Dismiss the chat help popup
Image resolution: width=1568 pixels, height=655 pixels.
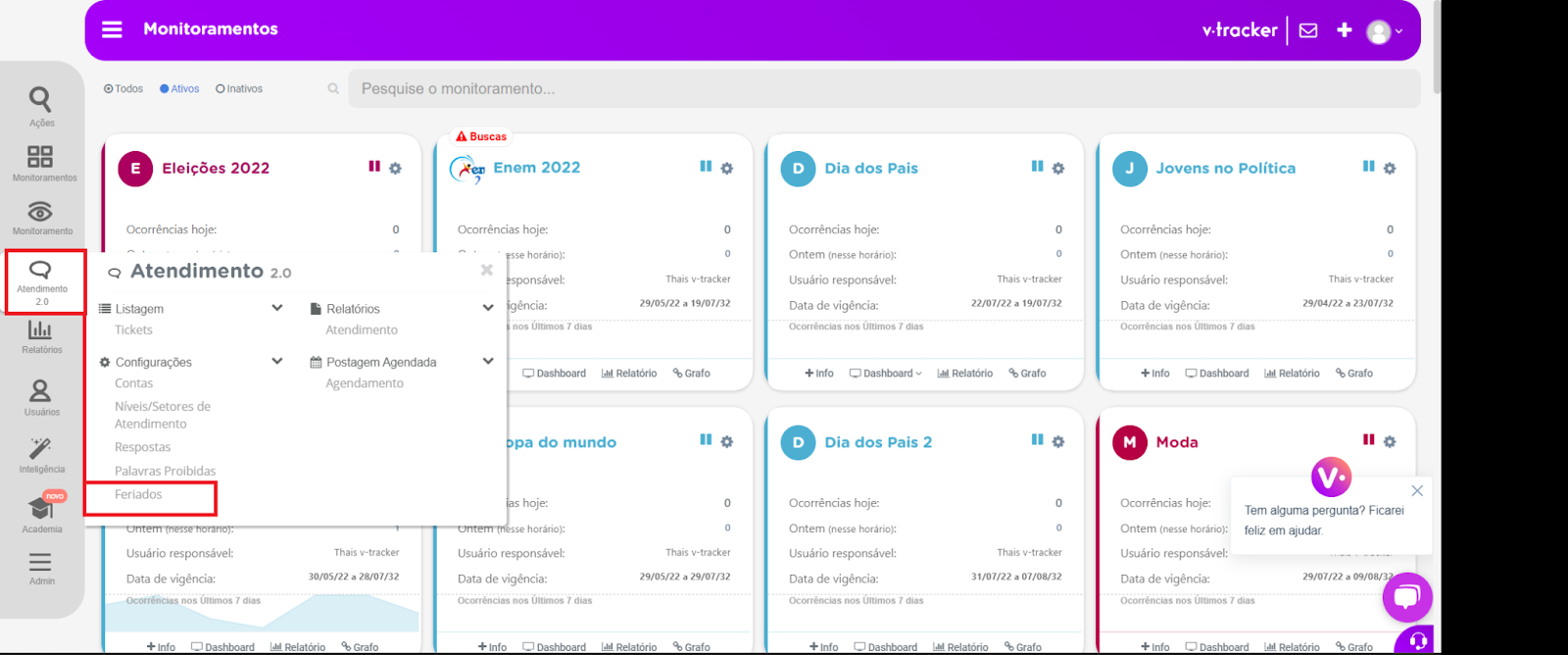click(1417, 490)
